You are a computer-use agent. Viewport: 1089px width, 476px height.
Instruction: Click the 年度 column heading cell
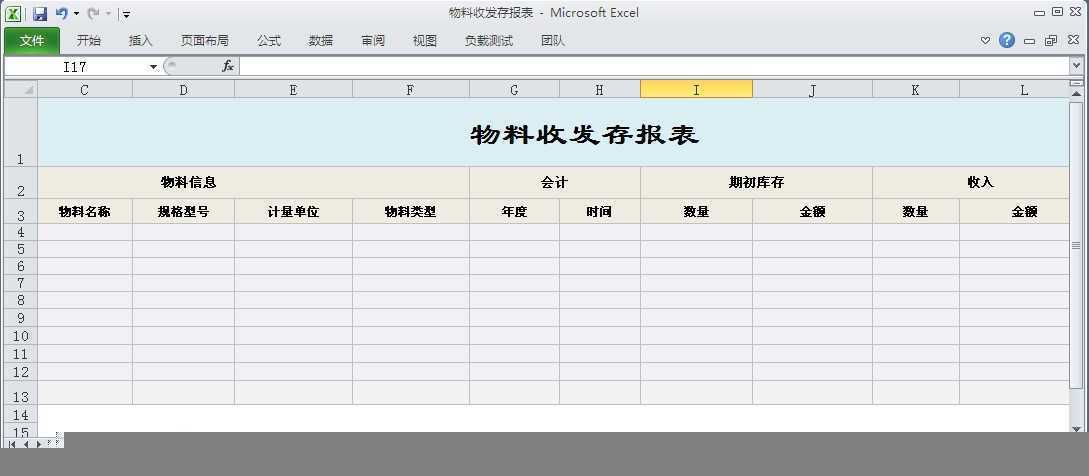click(x=514, y=211)
